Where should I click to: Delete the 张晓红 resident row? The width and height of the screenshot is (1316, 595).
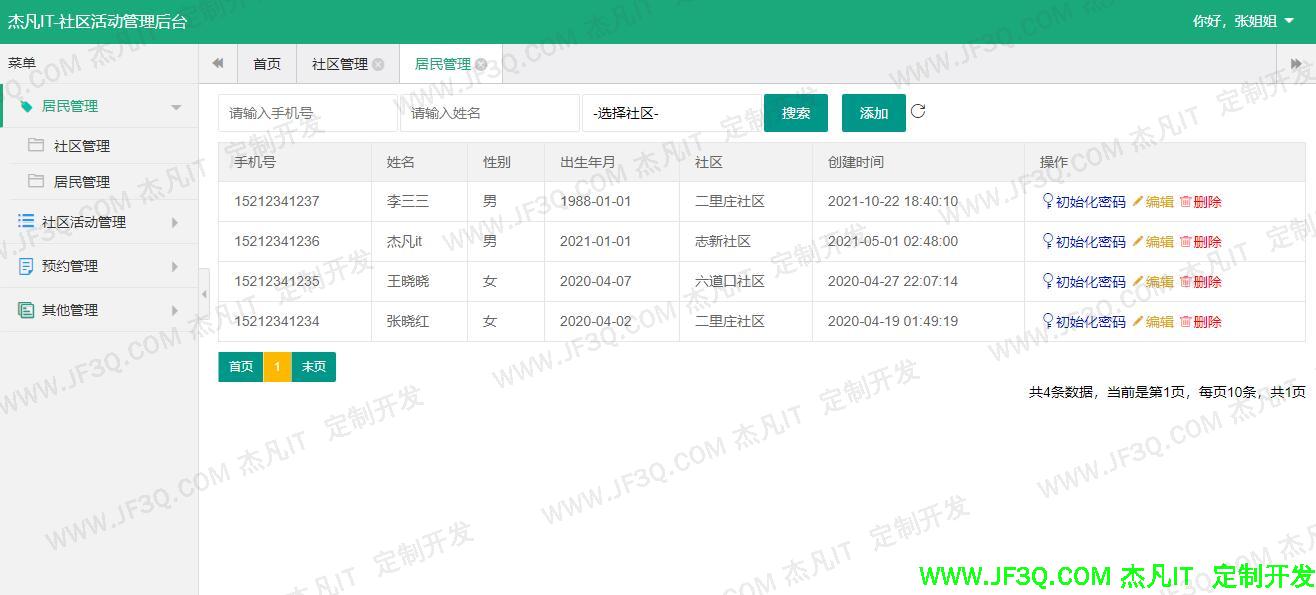tap(1200, 322)
